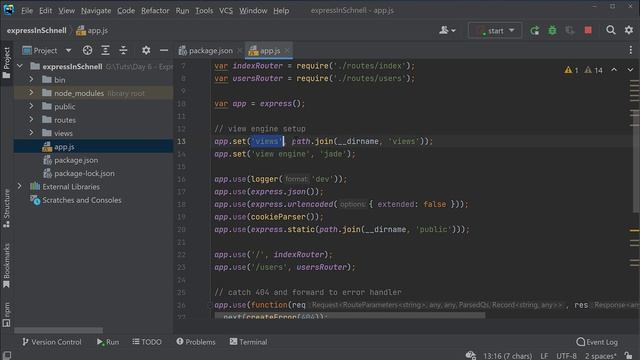
Task: Open the VCS menu
Action: coord(226,11)
